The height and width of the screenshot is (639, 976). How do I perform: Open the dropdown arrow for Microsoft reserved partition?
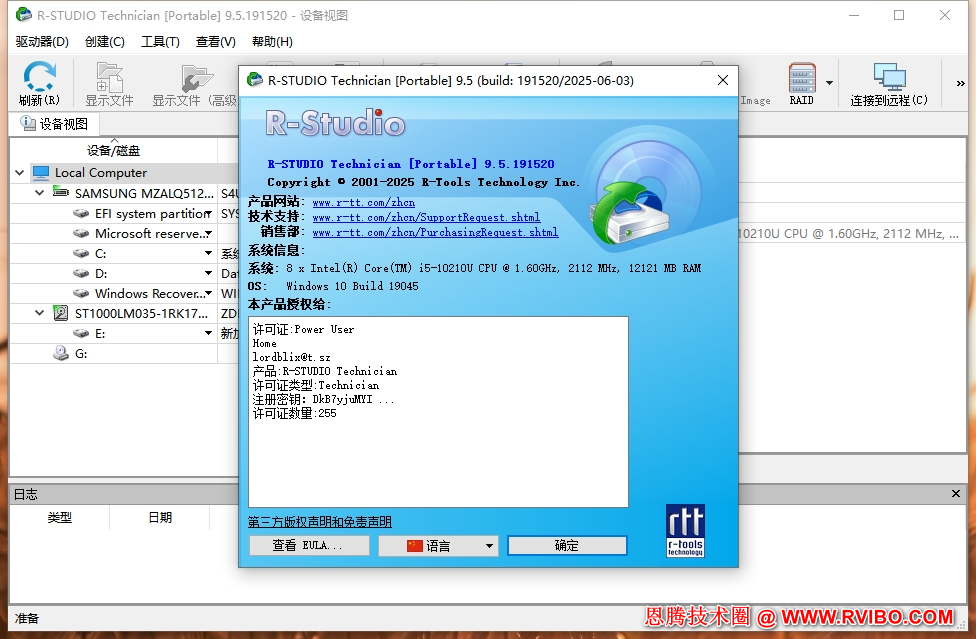(x=209, y=233)
